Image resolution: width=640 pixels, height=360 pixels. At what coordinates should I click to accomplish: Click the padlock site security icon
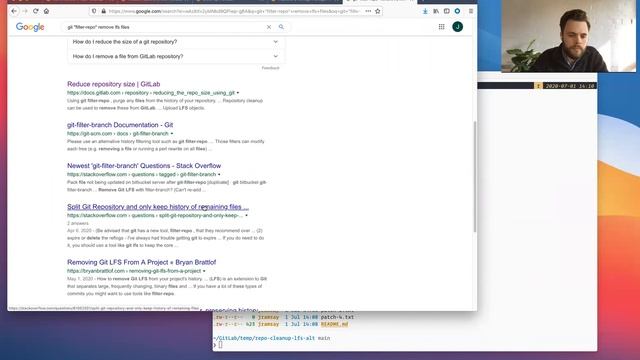click(103, 11)
